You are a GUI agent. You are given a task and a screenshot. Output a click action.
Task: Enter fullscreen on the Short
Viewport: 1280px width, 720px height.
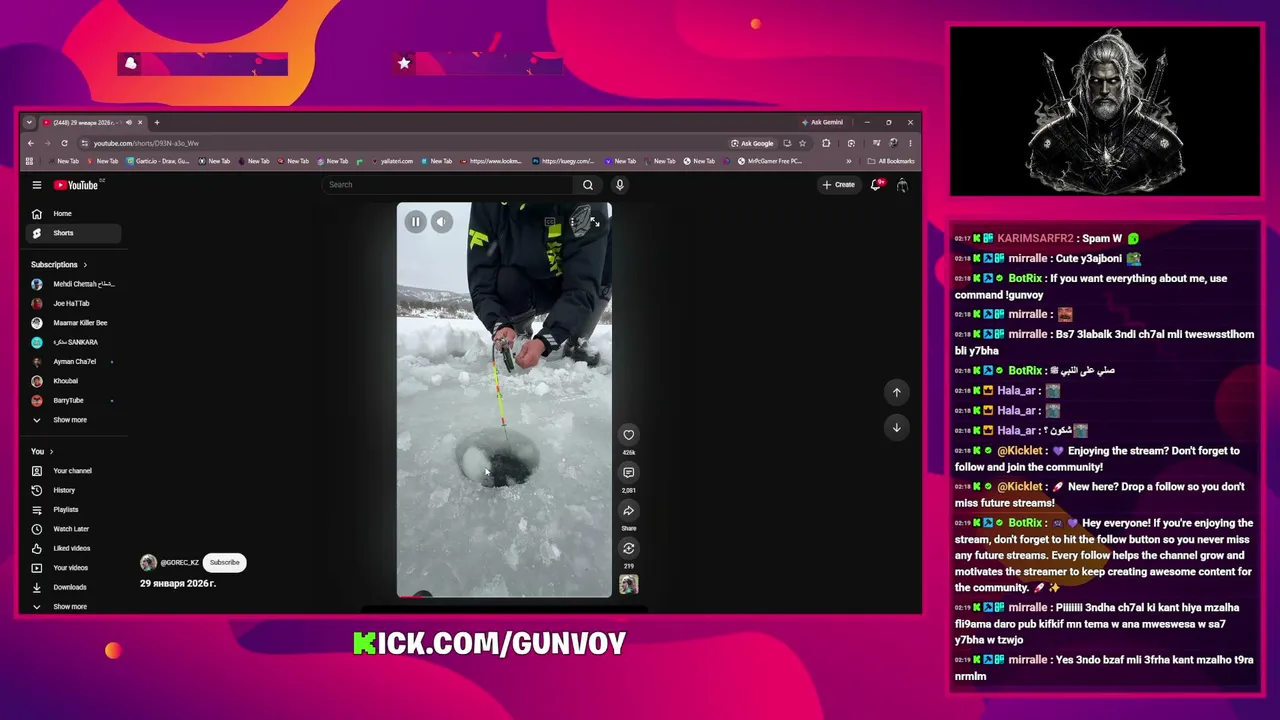(x=595, y=222)
